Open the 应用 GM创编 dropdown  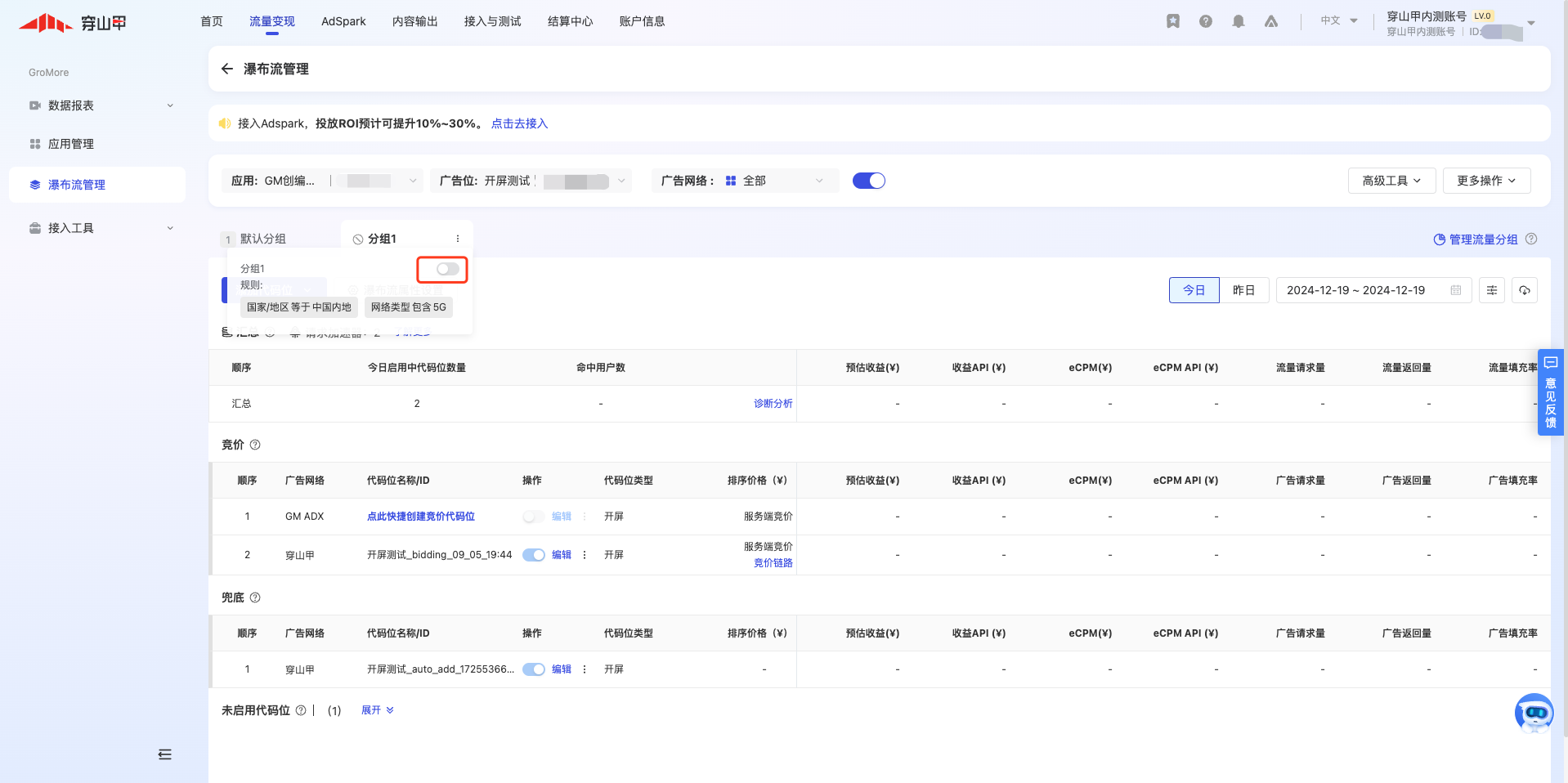pos(322,181)
